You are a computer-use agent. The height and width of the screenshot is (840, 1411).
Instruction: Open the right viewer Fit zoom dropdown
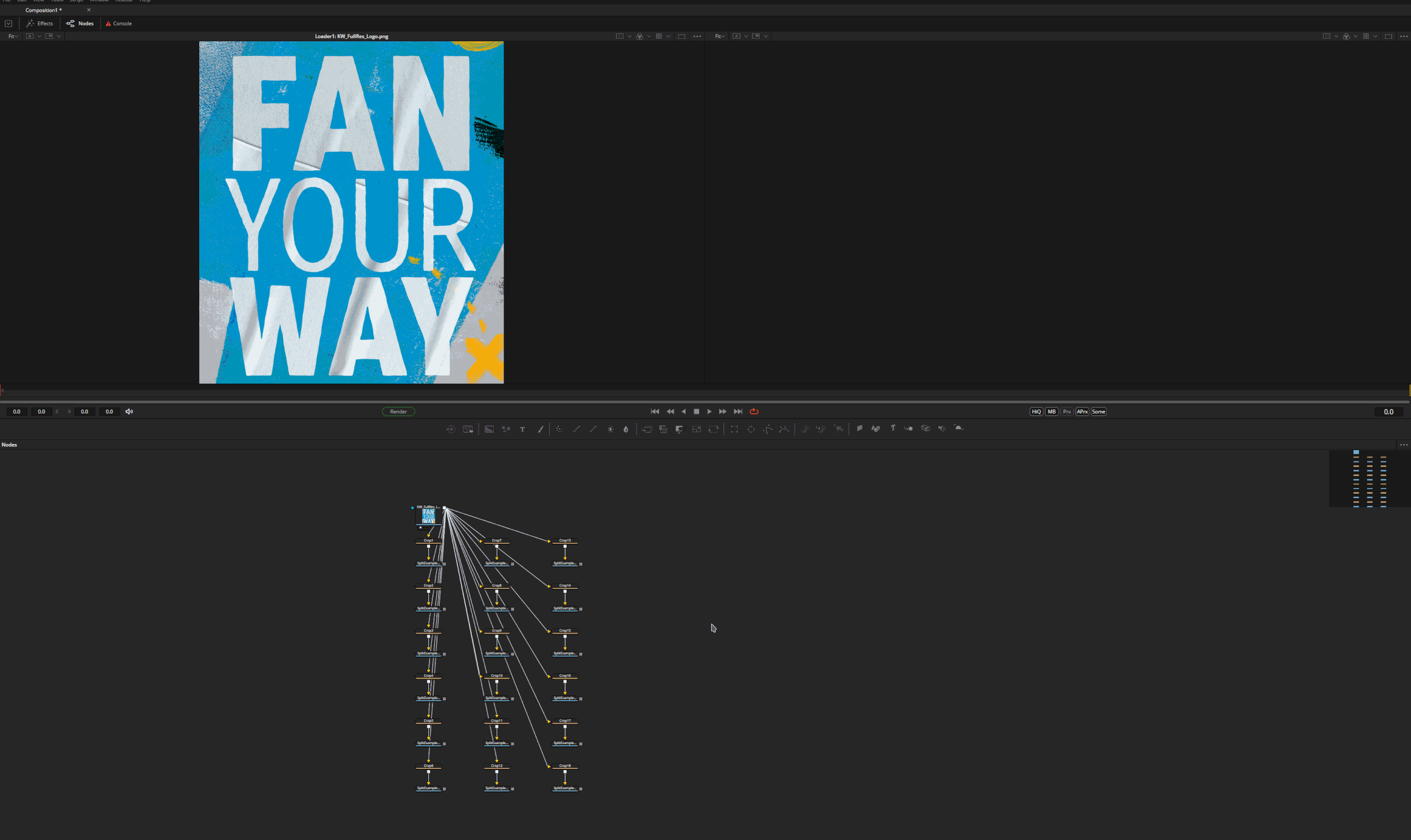719,36
